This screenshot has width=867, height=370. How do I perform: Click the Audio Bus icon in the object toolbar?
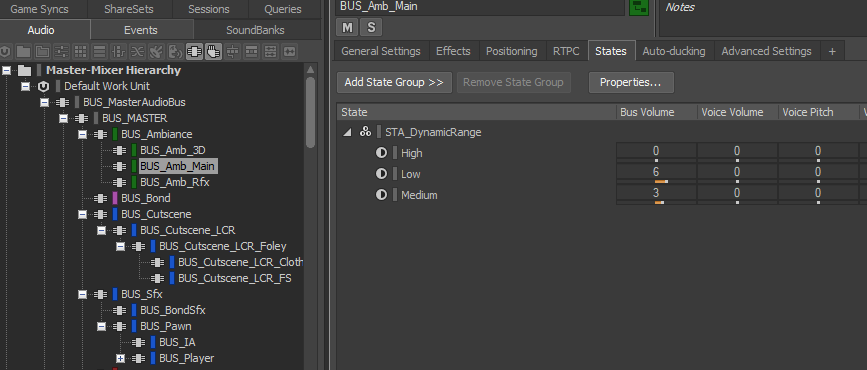pyautogui.click(x=194, y=51)
